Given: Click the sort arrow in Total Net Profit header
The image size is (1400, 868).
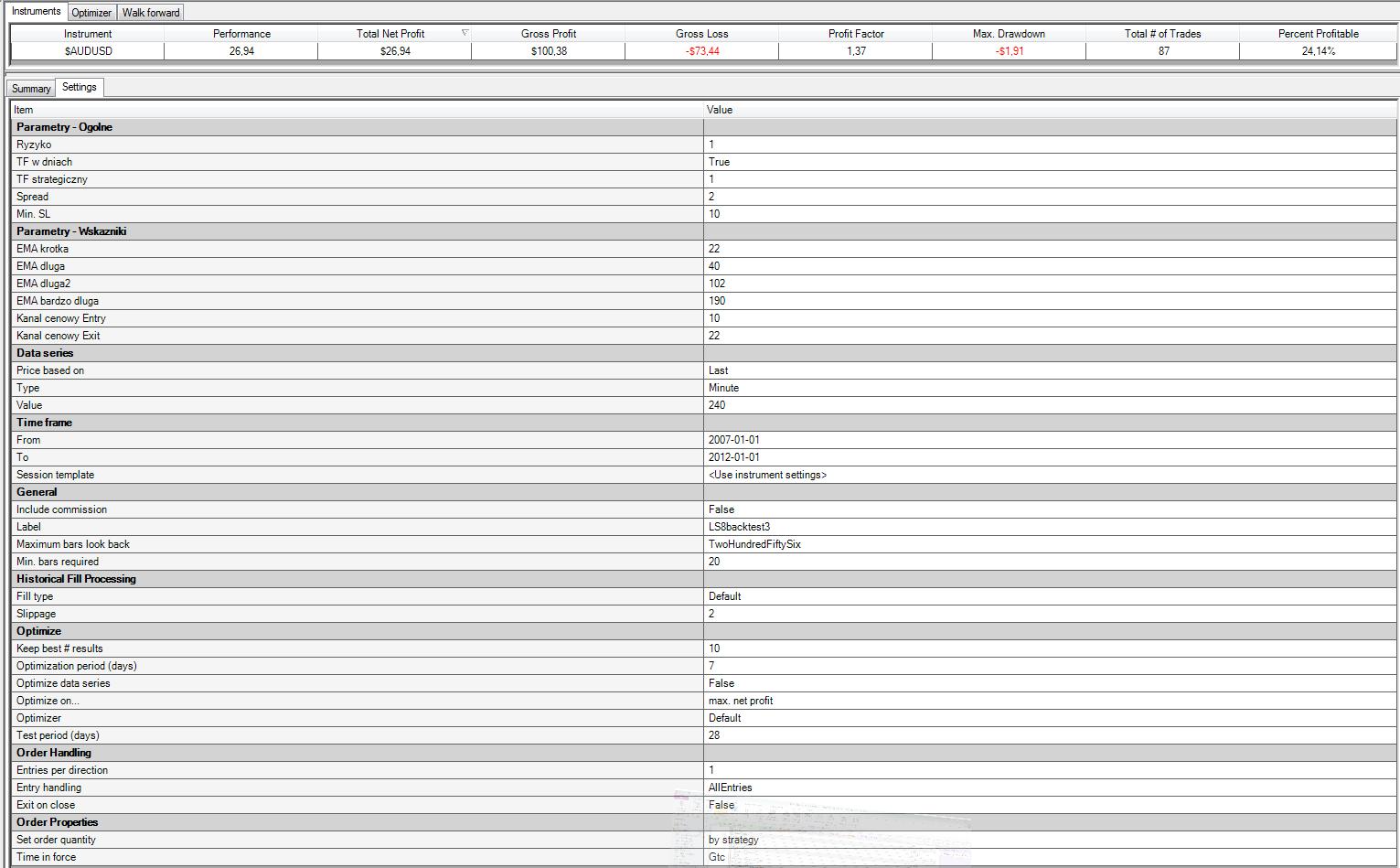Looking at the screenshot, I should pos(465,33).
